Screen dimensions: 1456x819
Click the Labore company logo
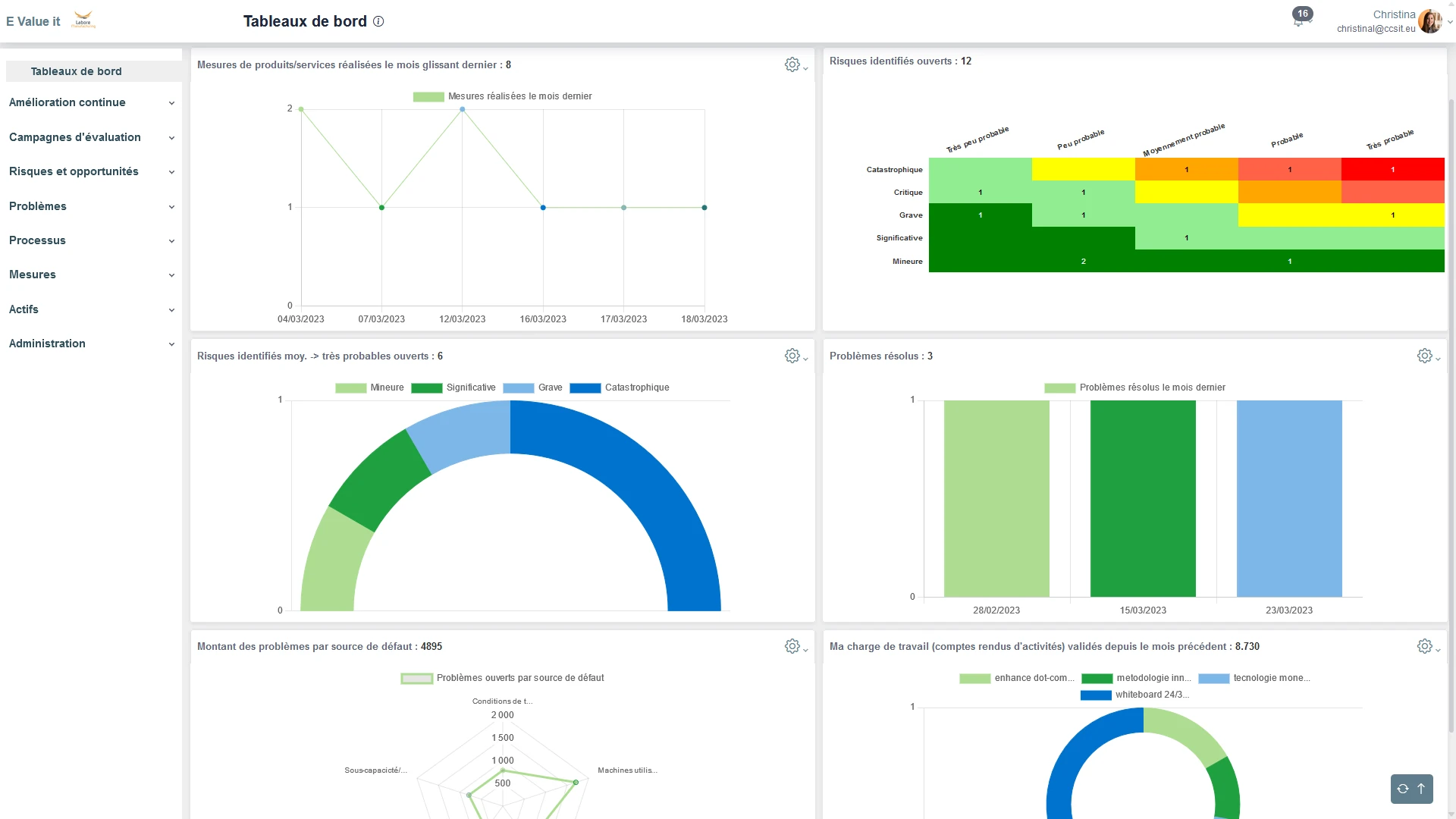click(x=83, y=20)
